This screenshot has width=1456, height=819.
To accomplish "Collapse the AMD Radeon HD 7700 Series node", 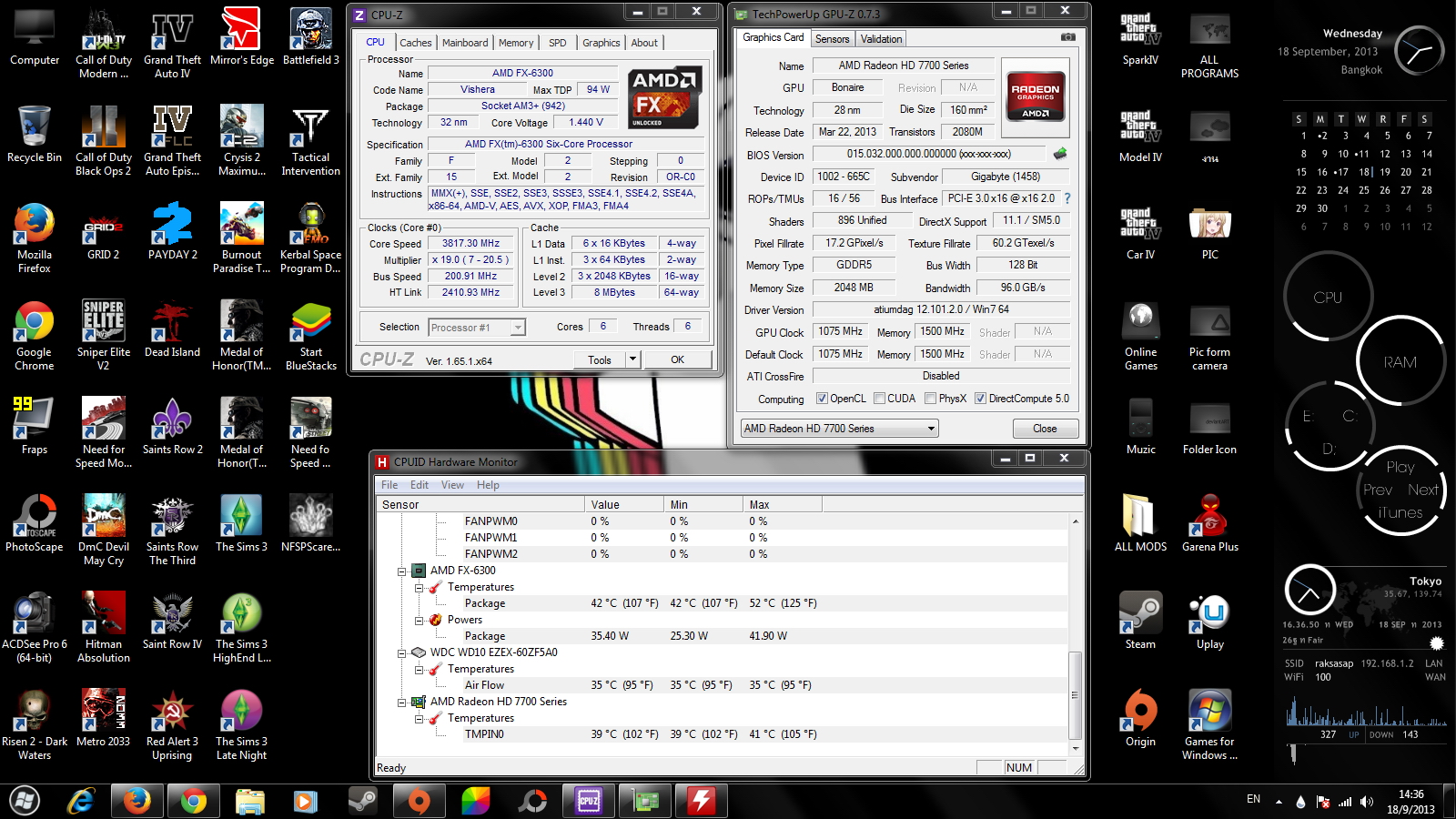I will 401,703.
